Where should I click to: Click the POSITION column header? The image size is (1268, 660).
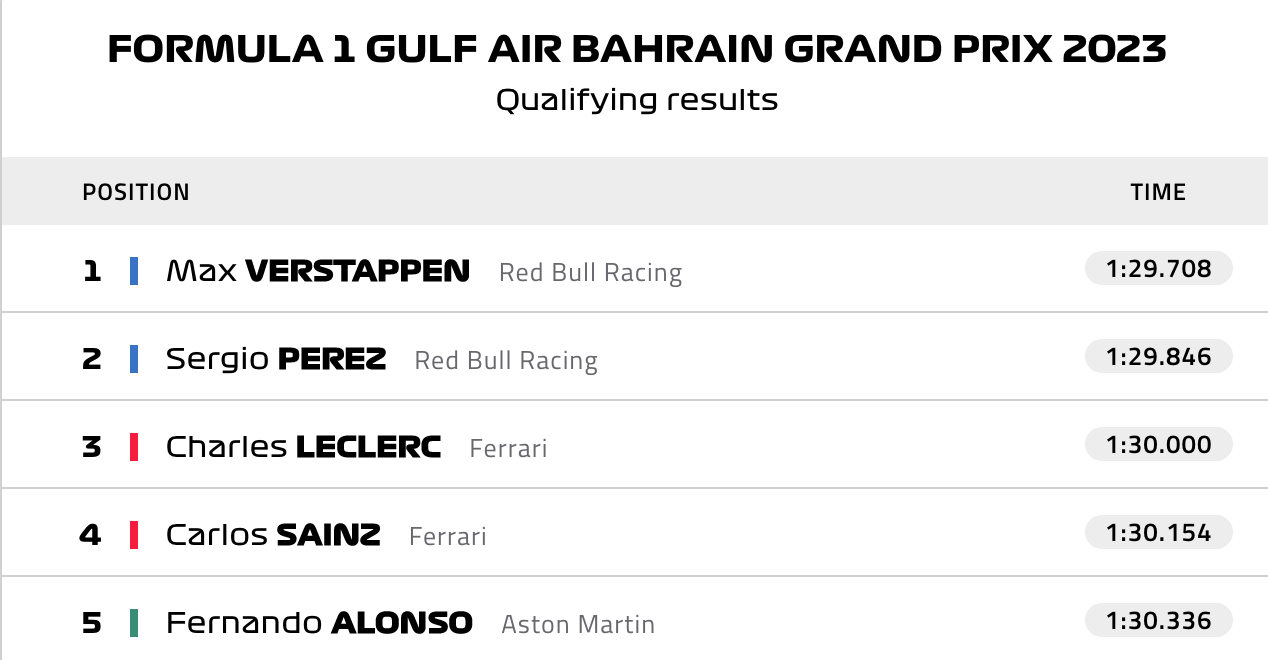point(136,192)
